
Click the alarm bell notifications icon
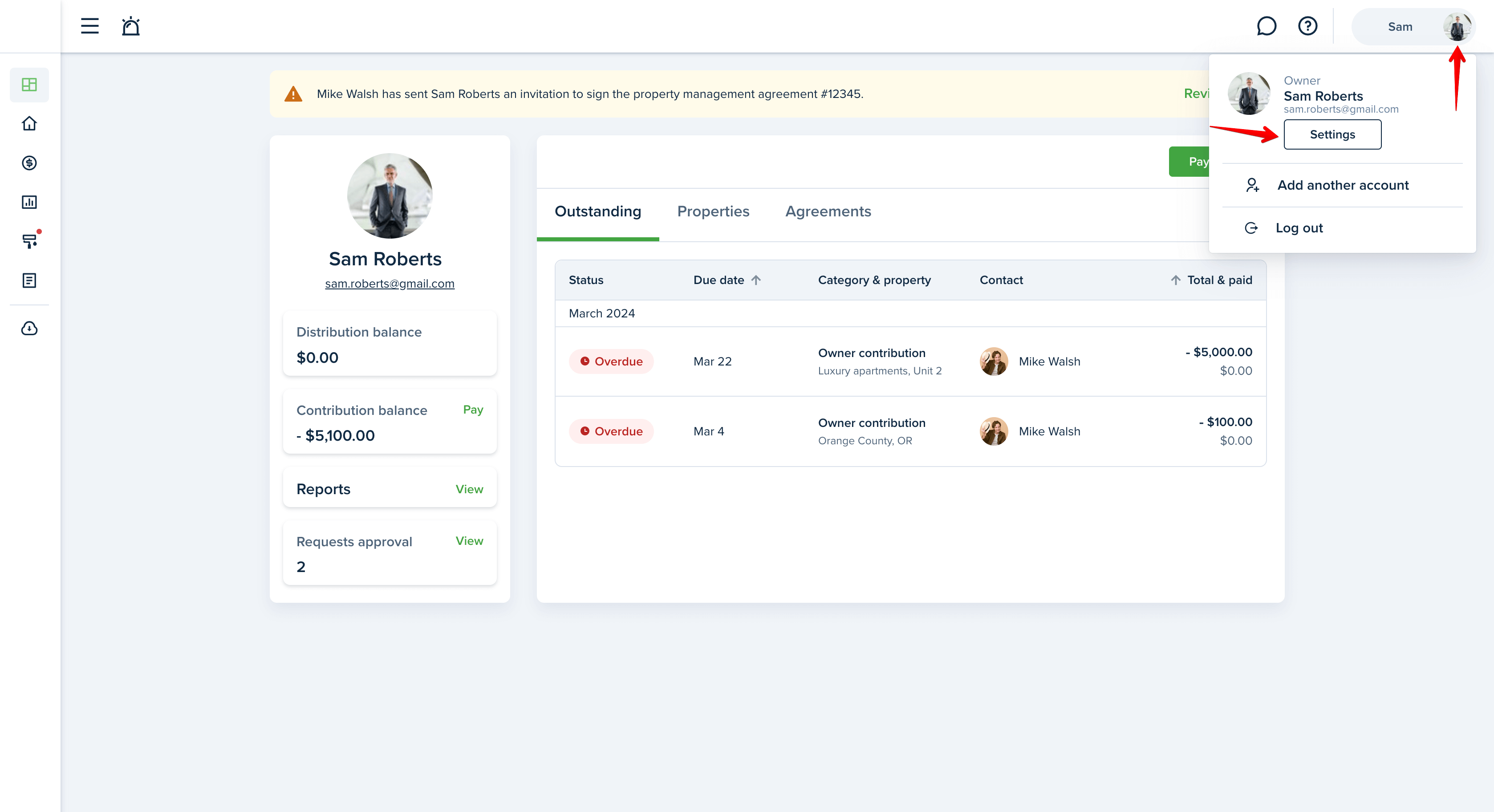coord(130,26)
